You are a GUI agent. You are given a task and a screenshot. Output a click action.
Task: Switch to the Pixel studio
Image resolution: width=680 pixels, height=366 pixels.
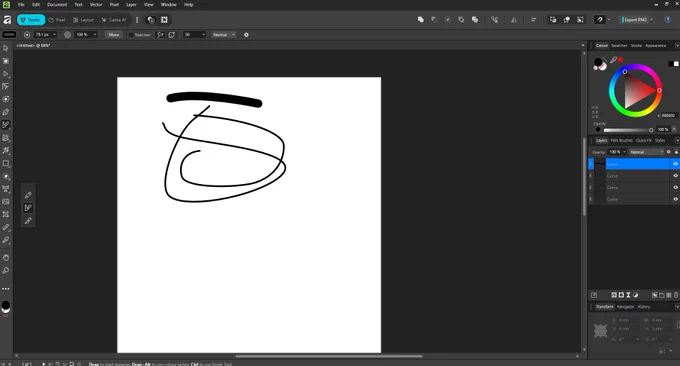coord(57,20)
